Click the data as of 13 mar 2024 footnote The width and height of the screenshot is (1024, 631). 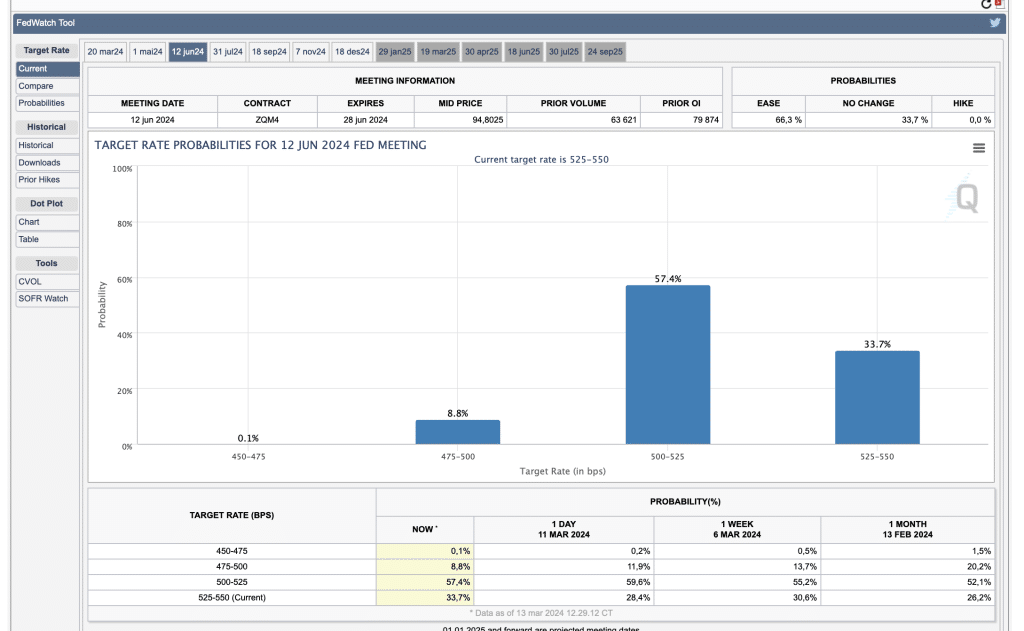tap(541, 613)
